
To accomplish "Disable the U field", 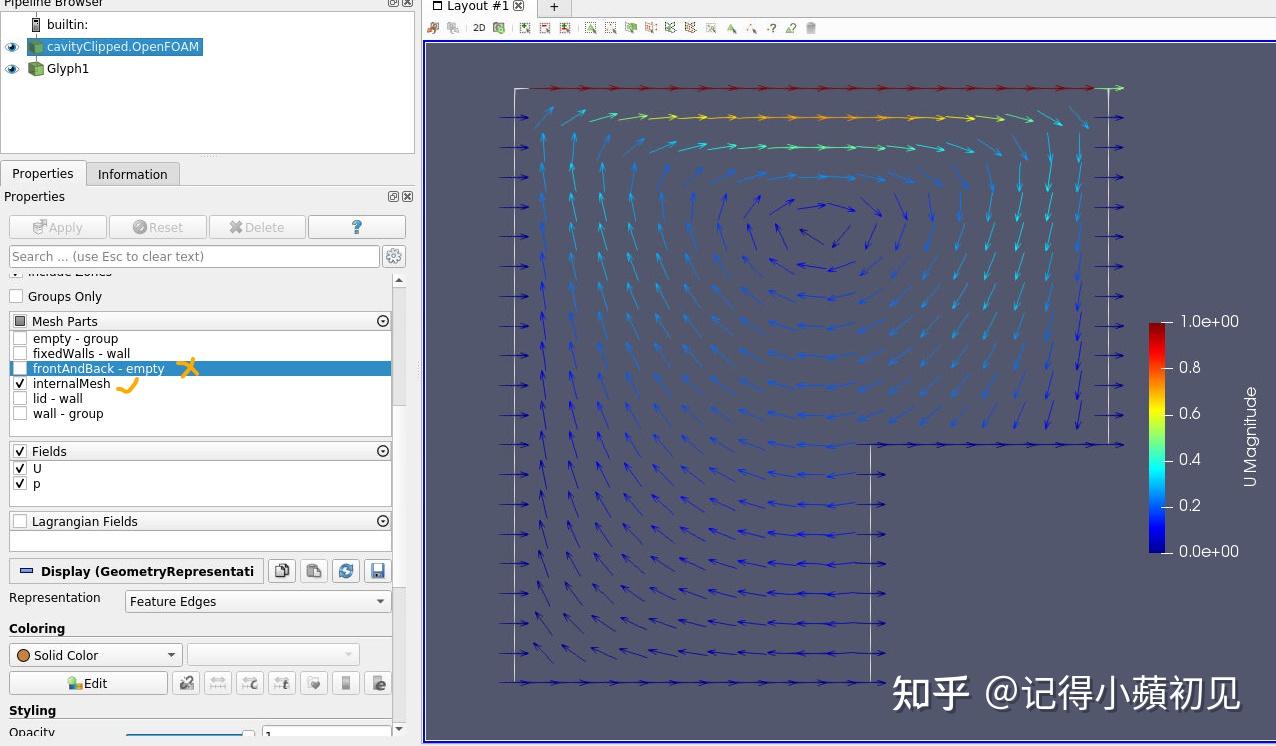I will click(20, 468).
